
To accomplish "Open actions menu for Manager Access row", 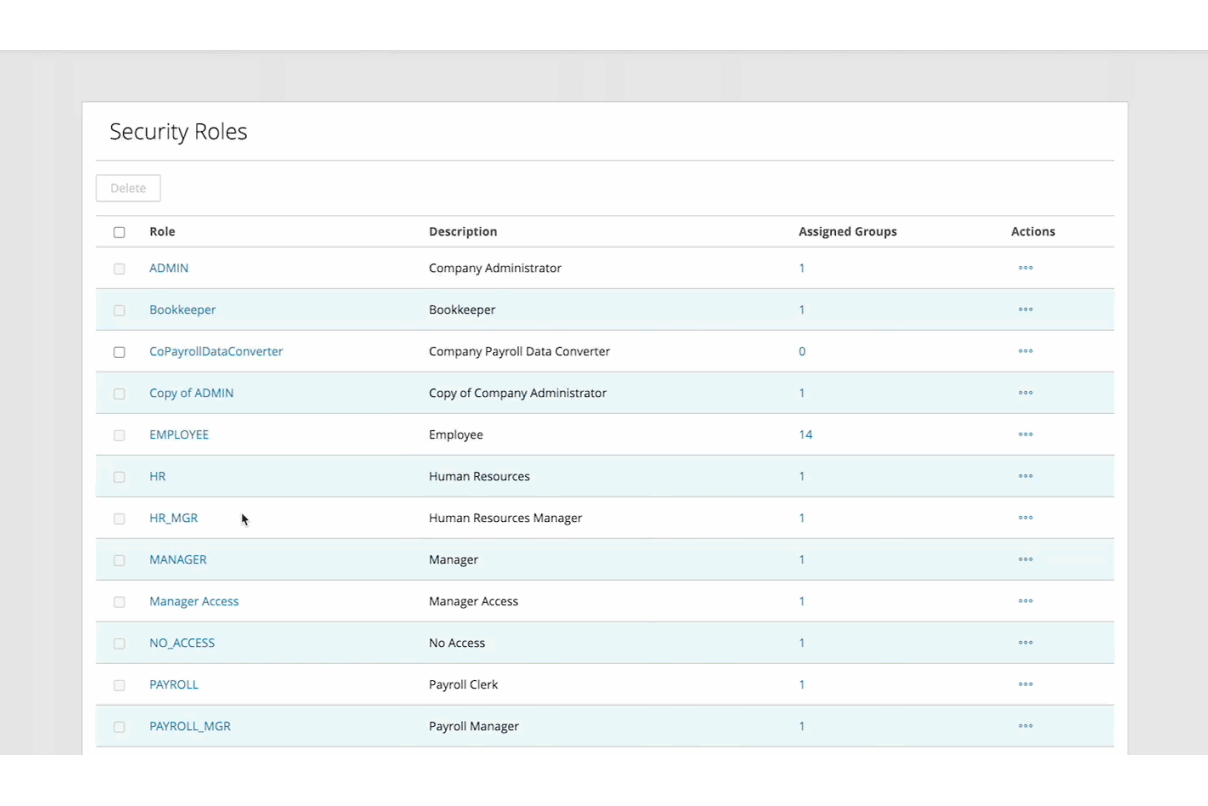I will tap(1025, 601).
